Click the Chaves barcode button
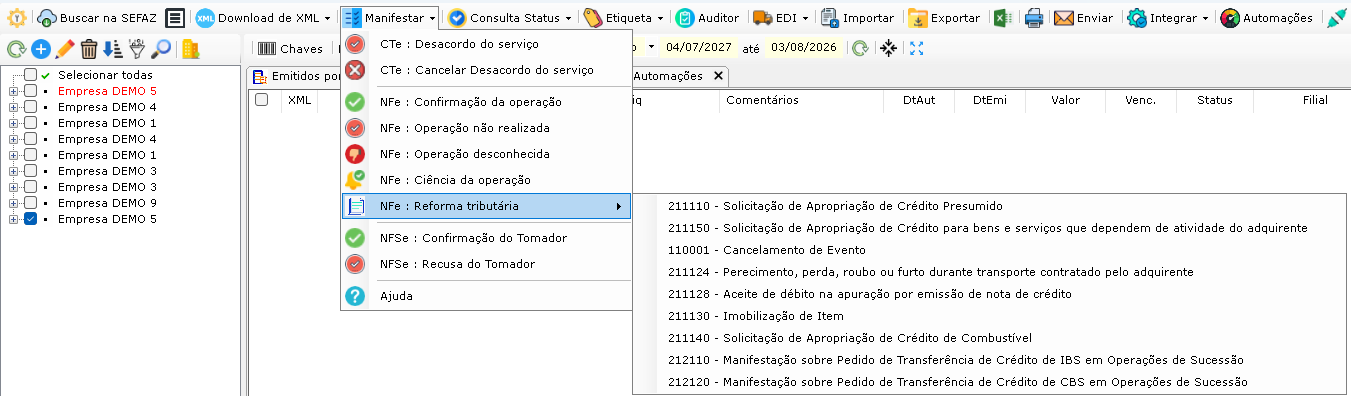This screenshot has height=396, width=1351. [x=290, y=48]
